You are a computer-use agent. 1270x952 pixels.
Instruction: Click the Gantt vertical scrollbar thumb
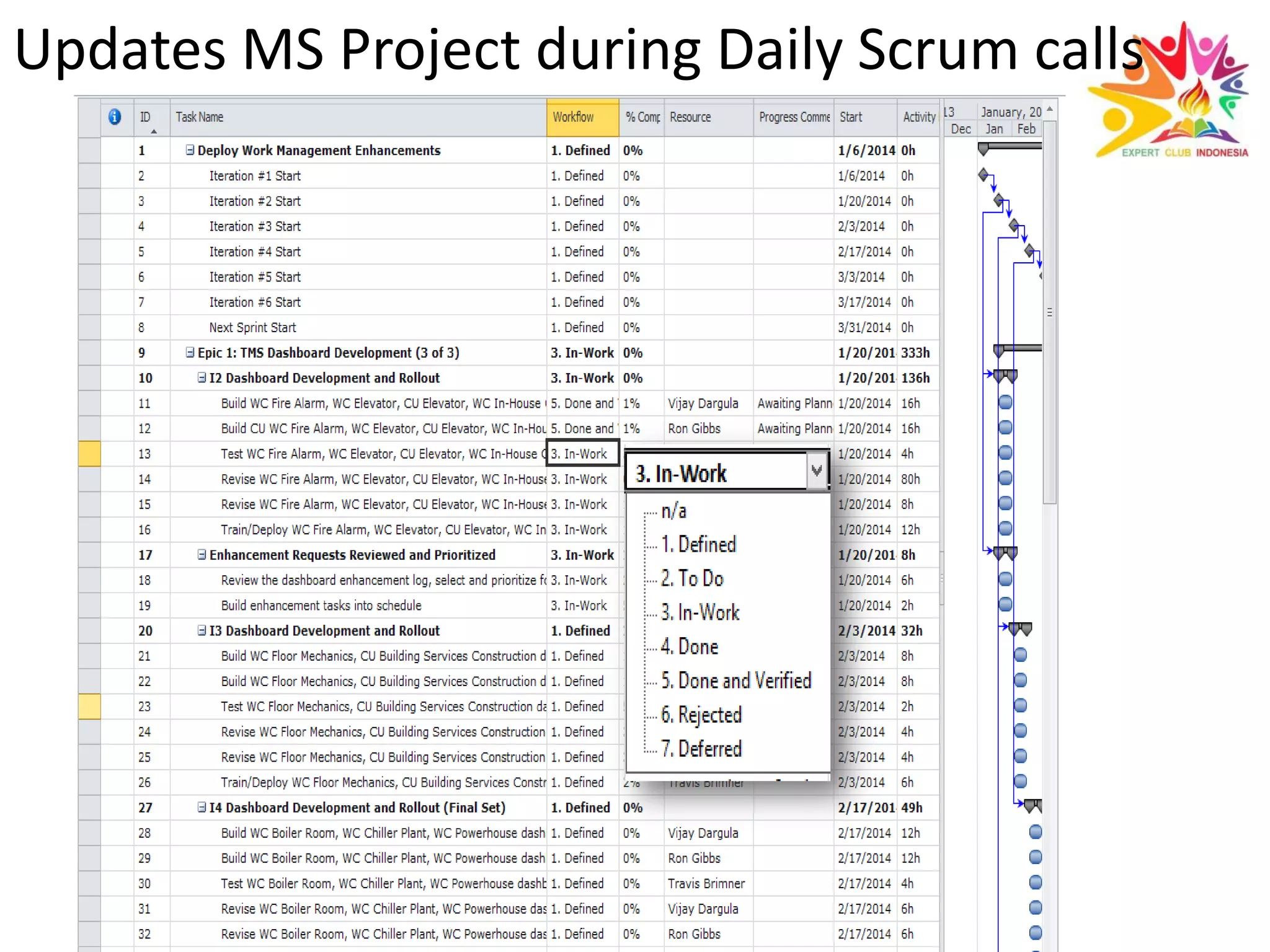click(1050, 312)
